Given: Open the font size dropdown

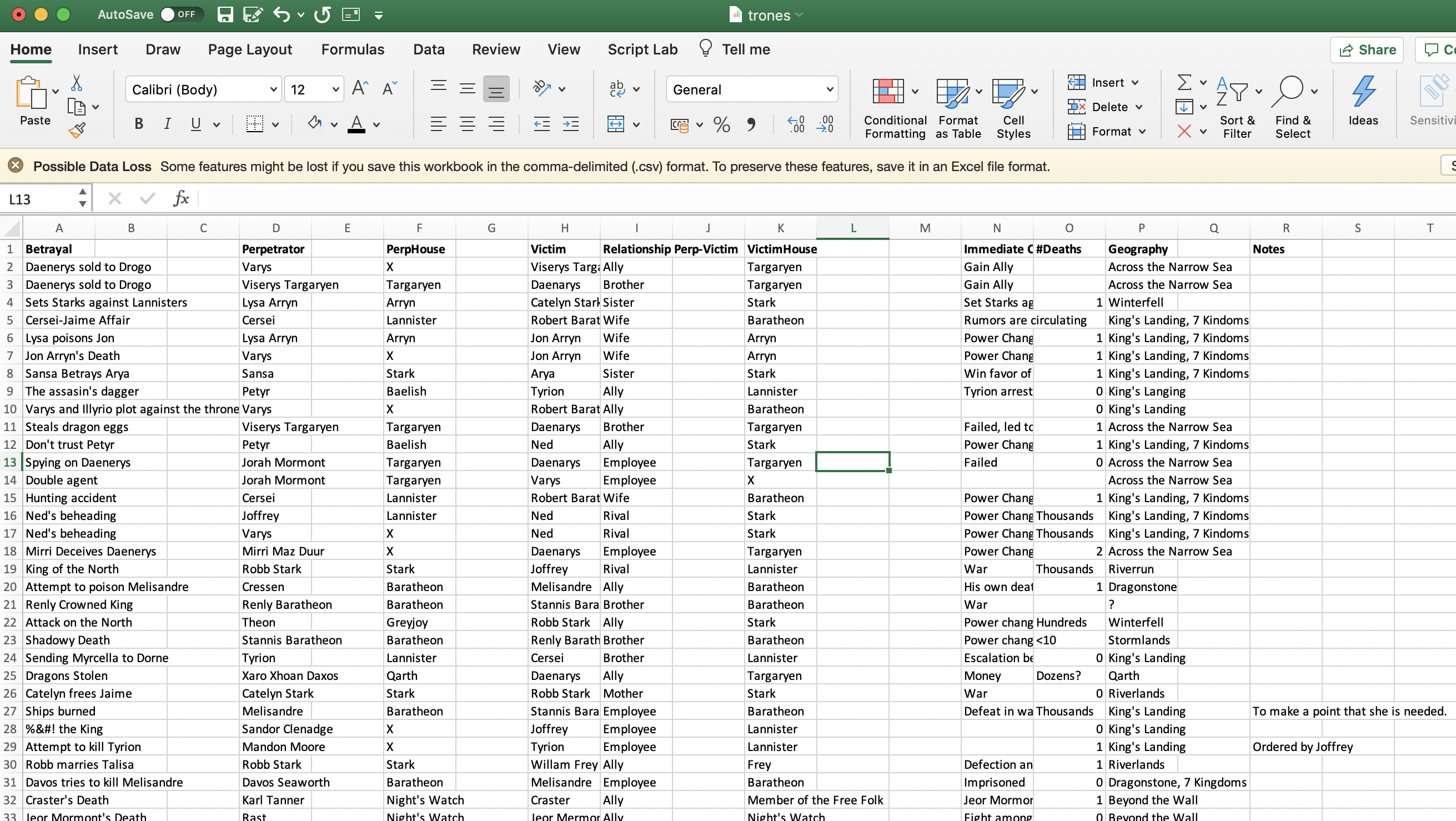Looking at the screenshot, I should [335, 89].
